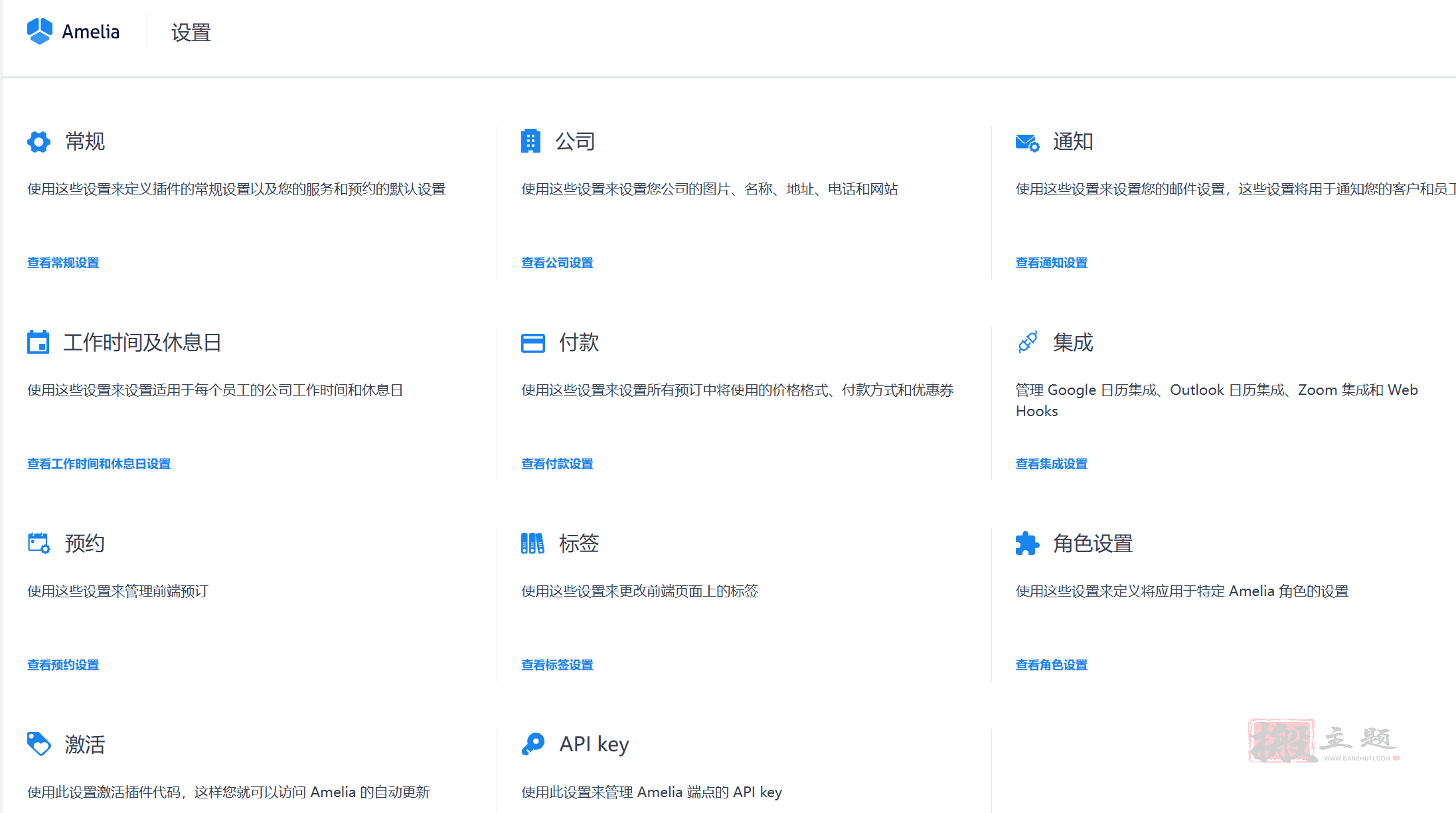Click the description mentioning Google 日历集成
The width and height of the screenshot is (1456, 813).
(x=1217, y=400)
